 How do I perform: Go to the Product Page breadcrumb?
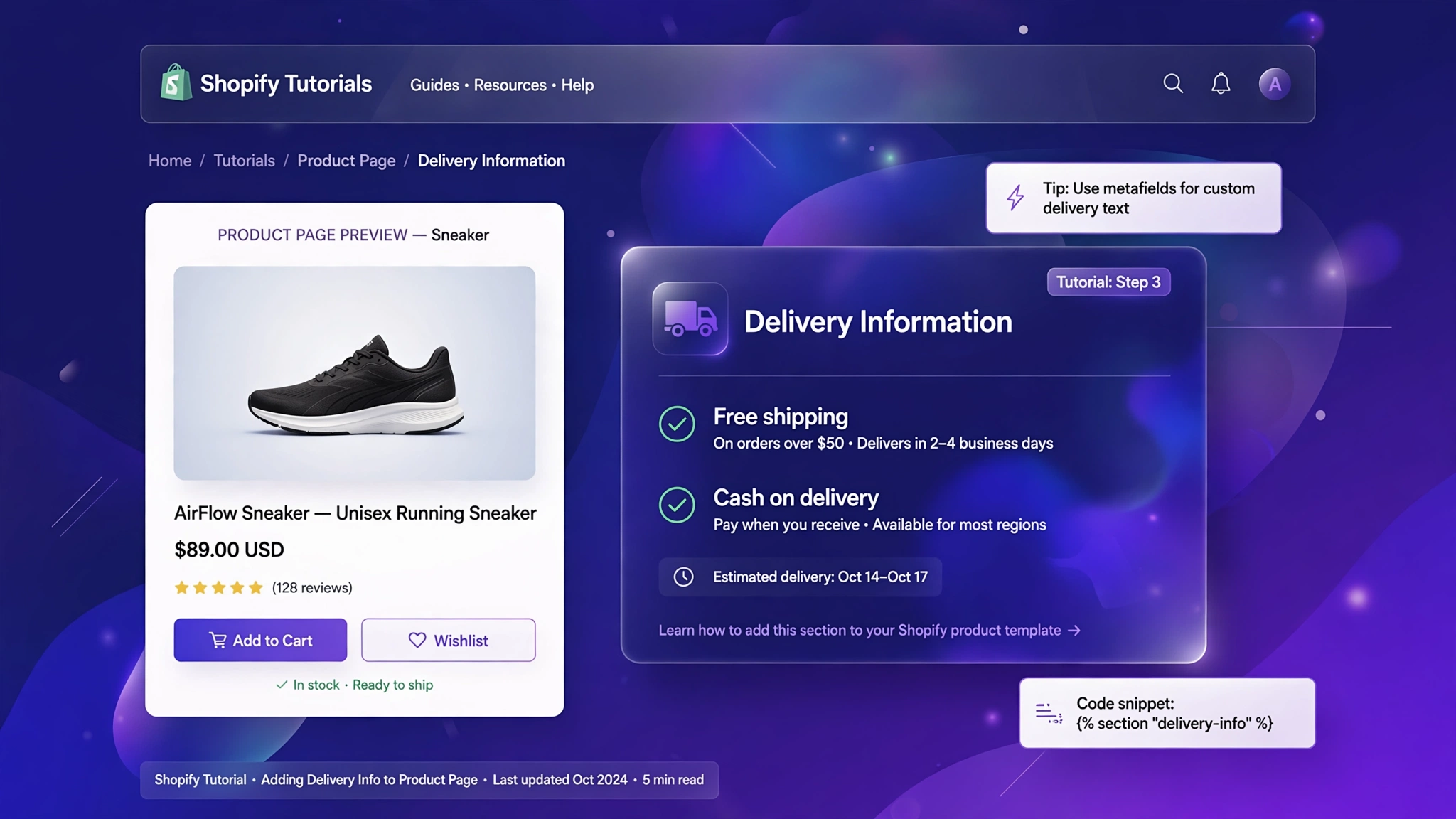(x=346, y=161)
